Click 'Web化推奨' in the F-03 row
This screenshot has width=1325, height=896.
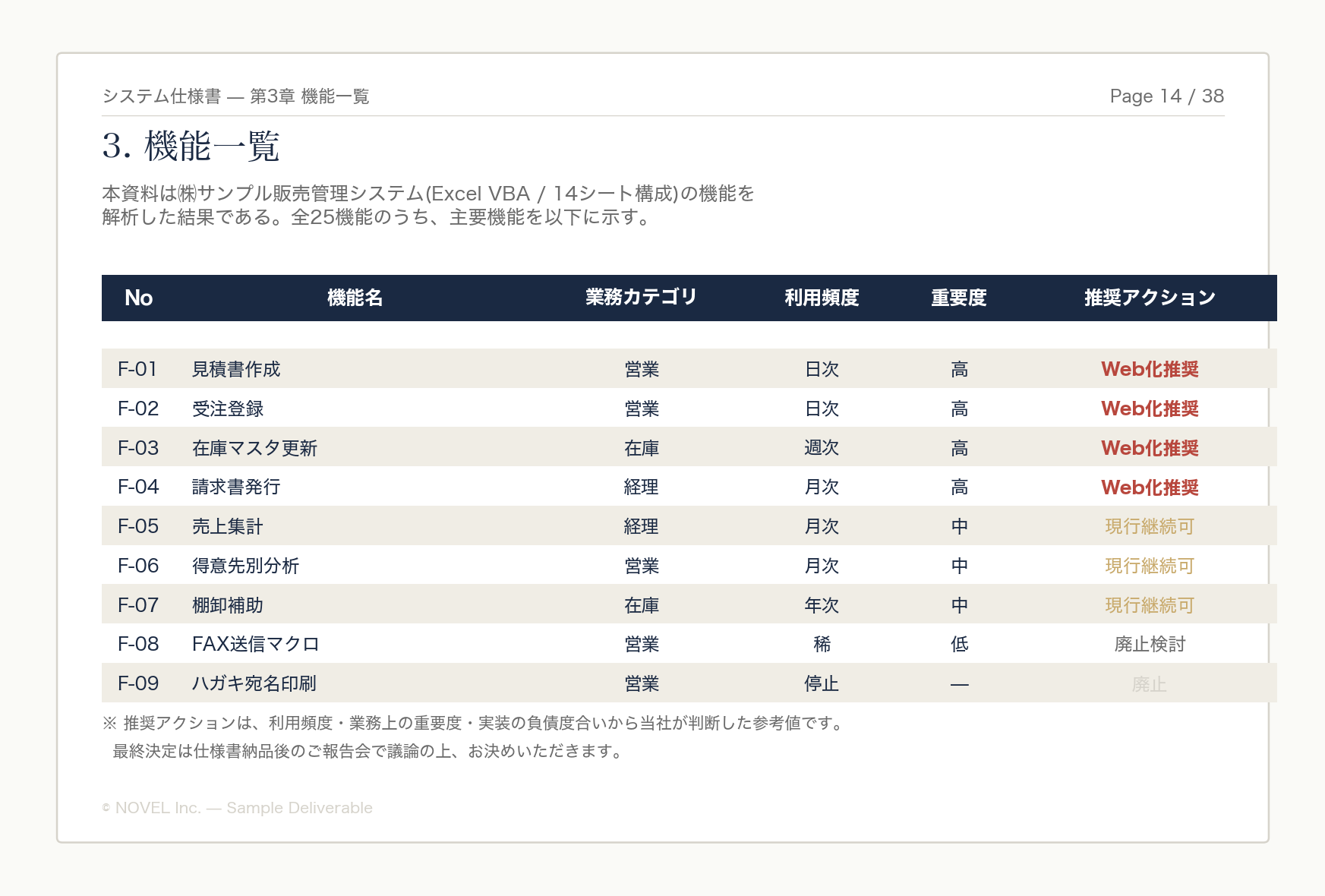[x=1150, y=448]
